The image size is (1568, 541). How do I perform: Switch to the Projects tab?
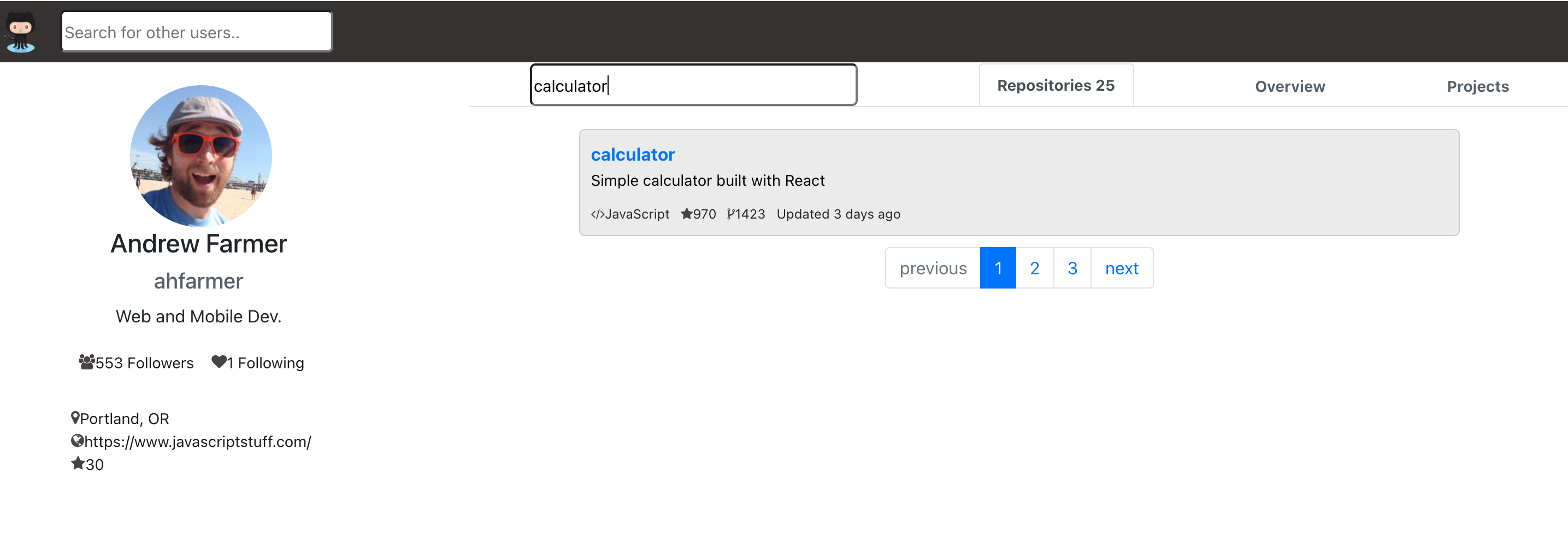[x=1477, y=86]
